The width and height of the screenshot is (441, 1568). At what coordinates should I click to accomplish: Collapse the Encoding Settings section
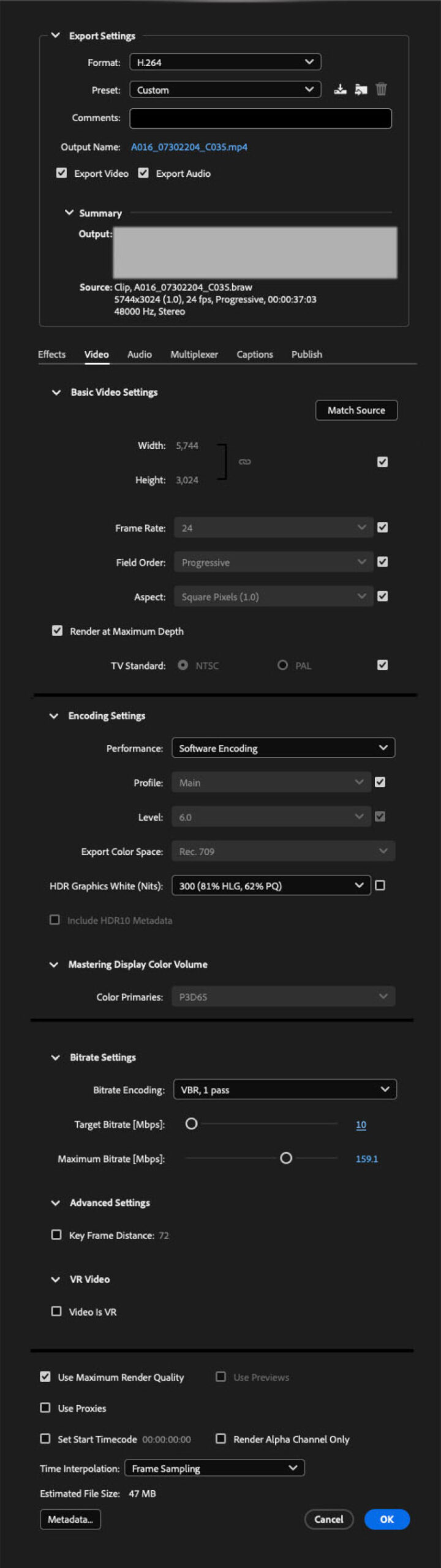point(54,715)
